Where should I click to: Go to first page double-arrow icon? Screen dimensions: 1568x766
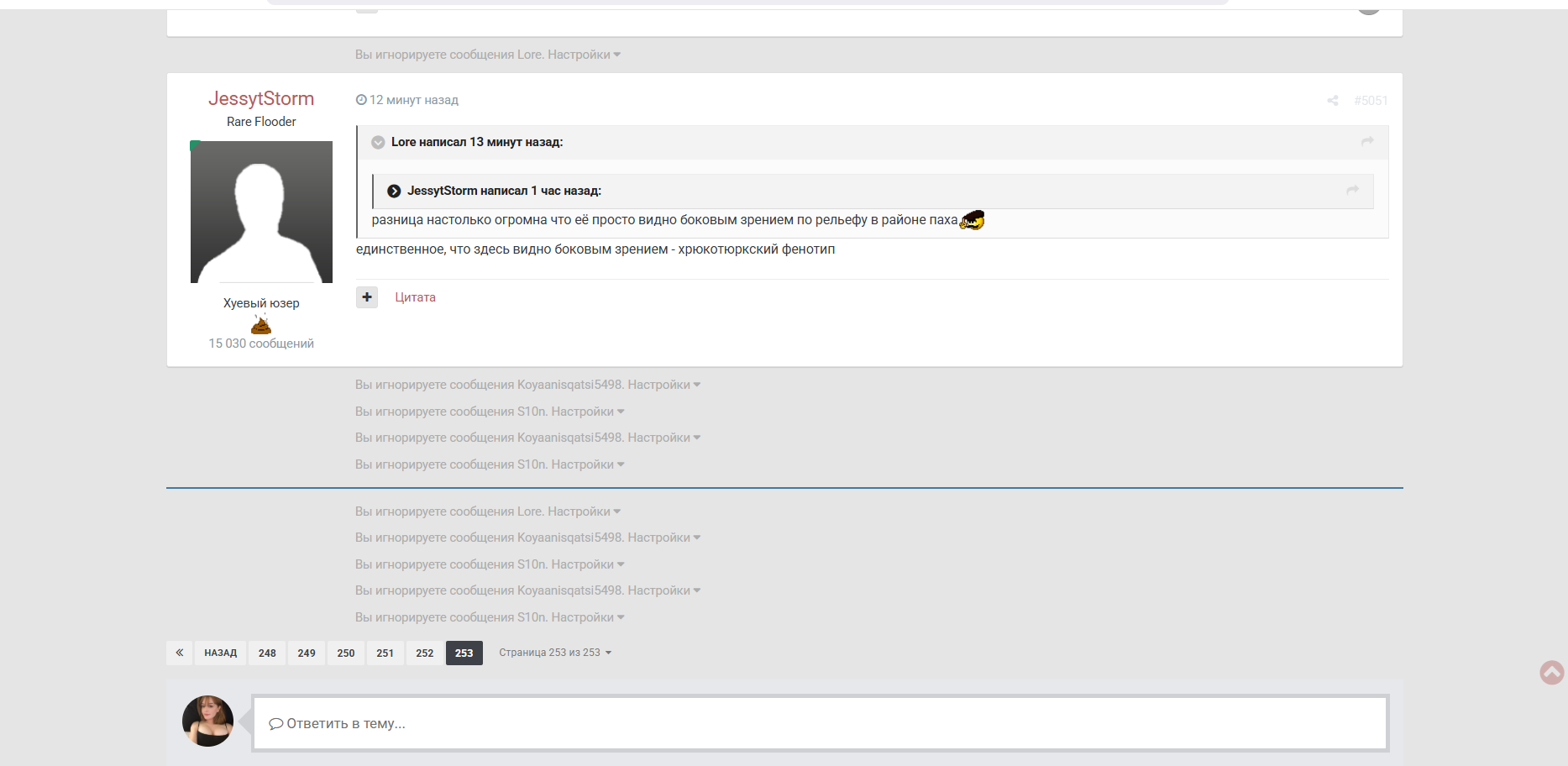pos(179,653)
